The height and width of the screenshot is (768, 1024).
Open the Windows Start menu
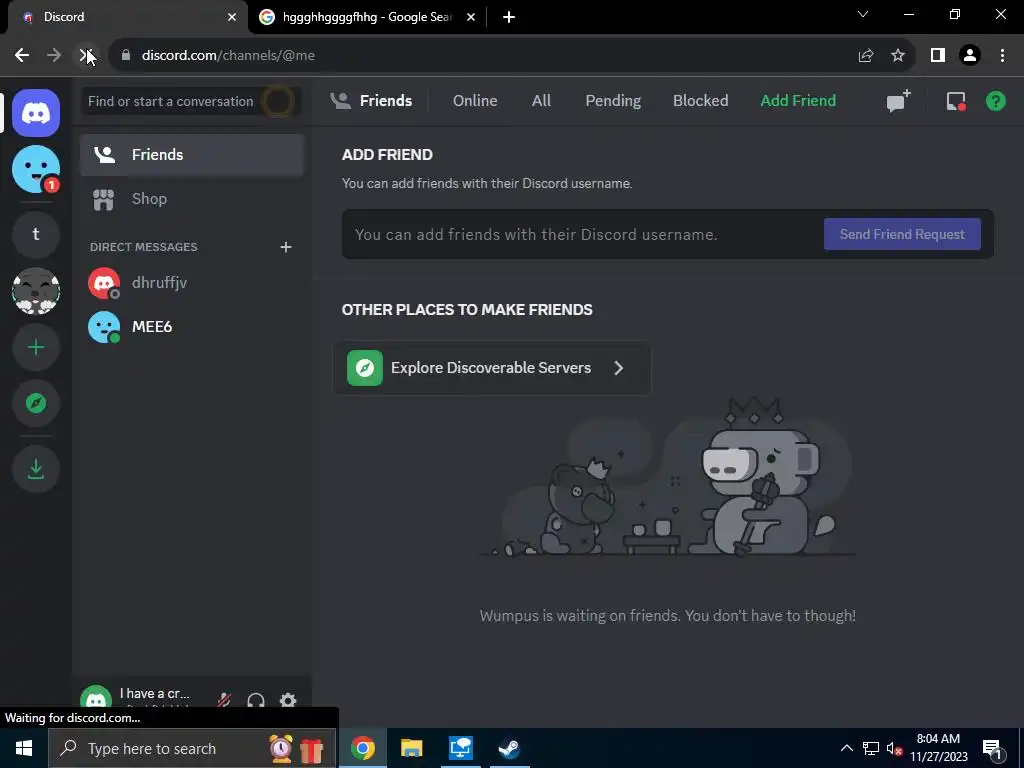click(24, 748)
